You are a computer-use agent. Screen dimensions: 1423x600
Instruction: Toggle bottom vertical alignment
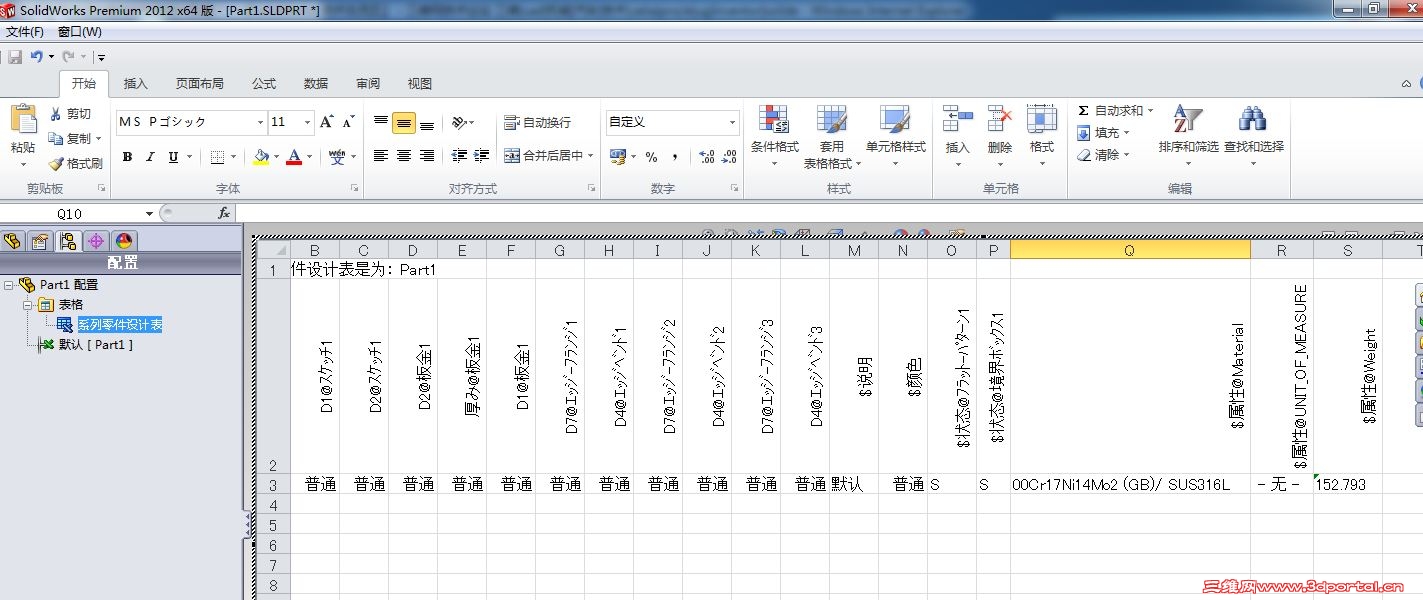[x=427, y=122]
